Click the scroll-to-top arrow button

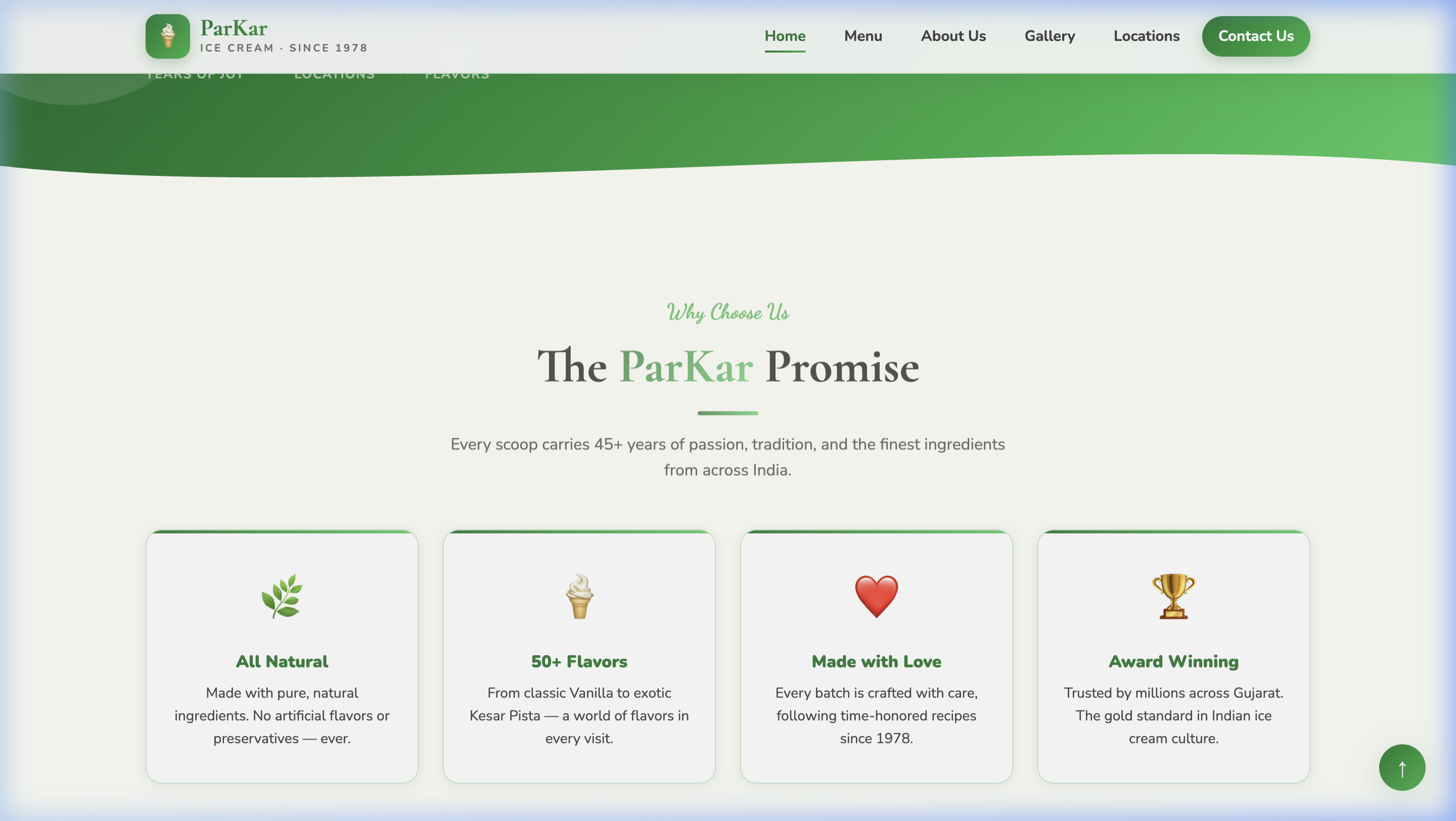point(1402,767)
